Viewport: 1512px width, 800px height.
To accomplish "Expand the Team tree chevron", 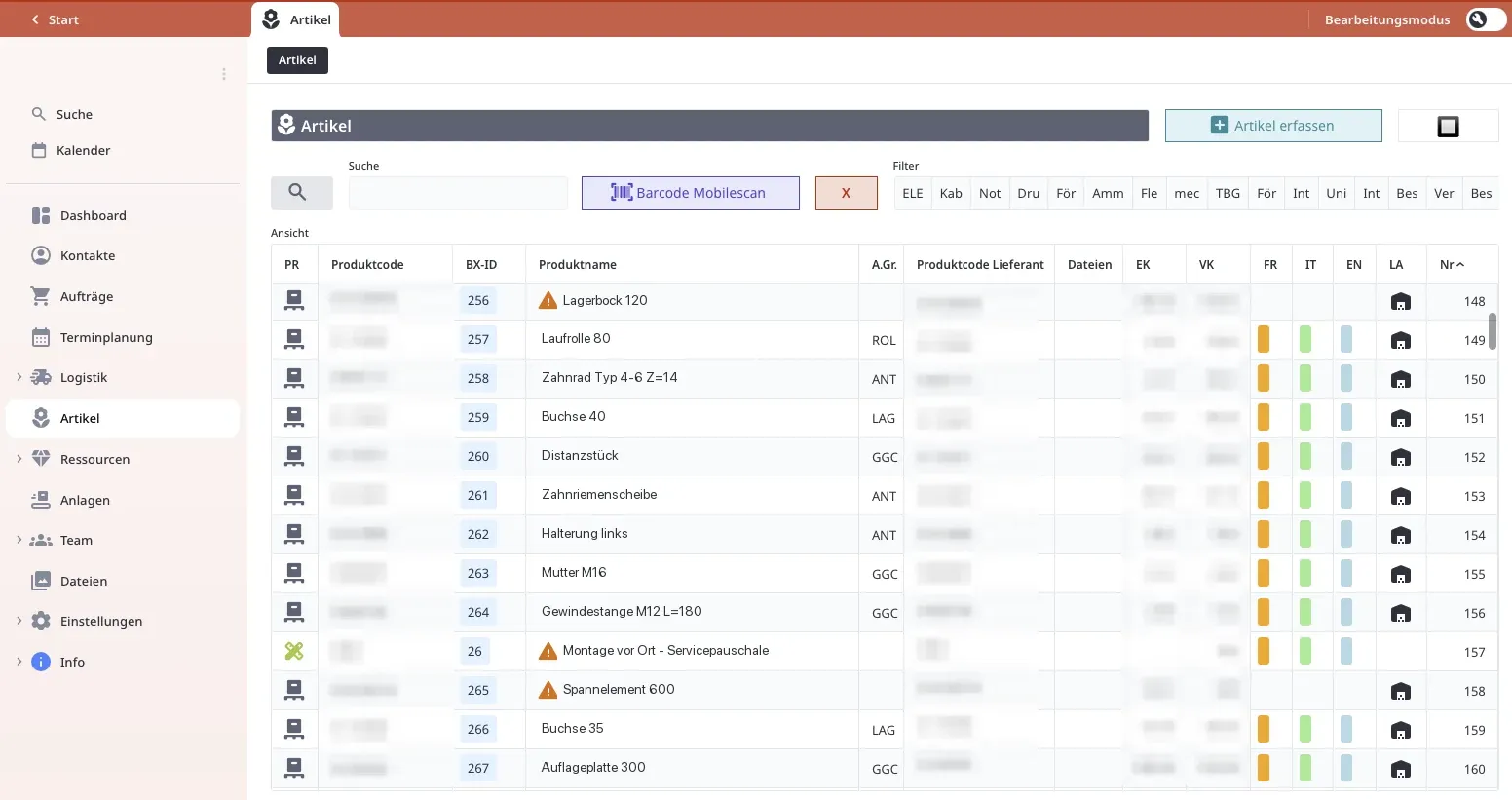I will click(19, 540).
